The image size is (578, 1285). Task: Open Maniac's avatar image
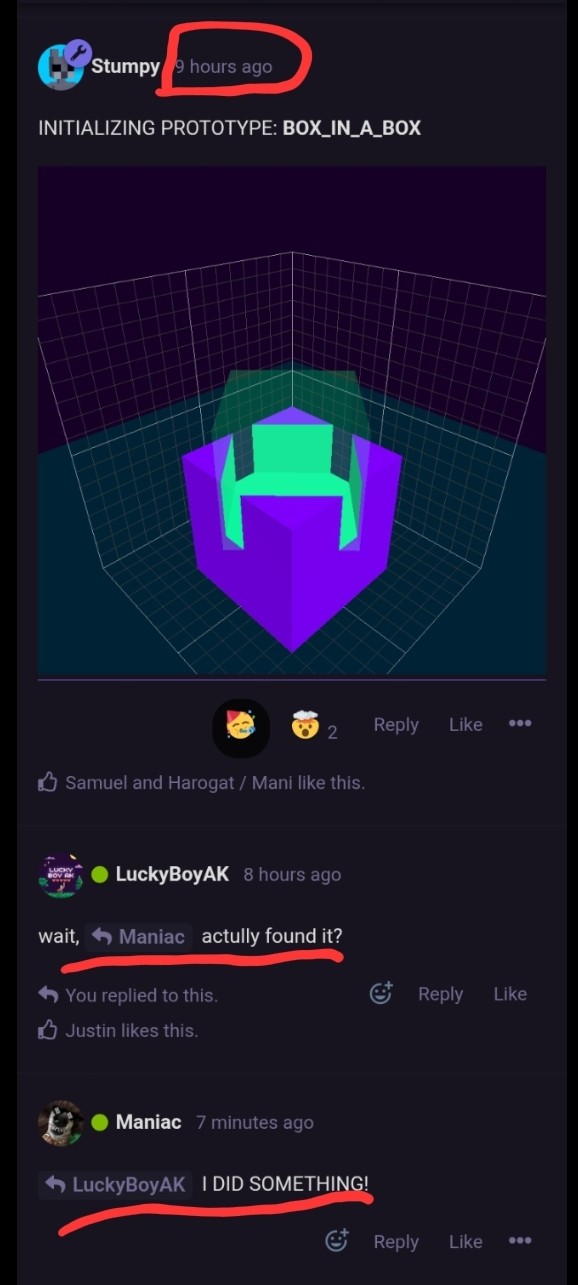(60, 1123)
